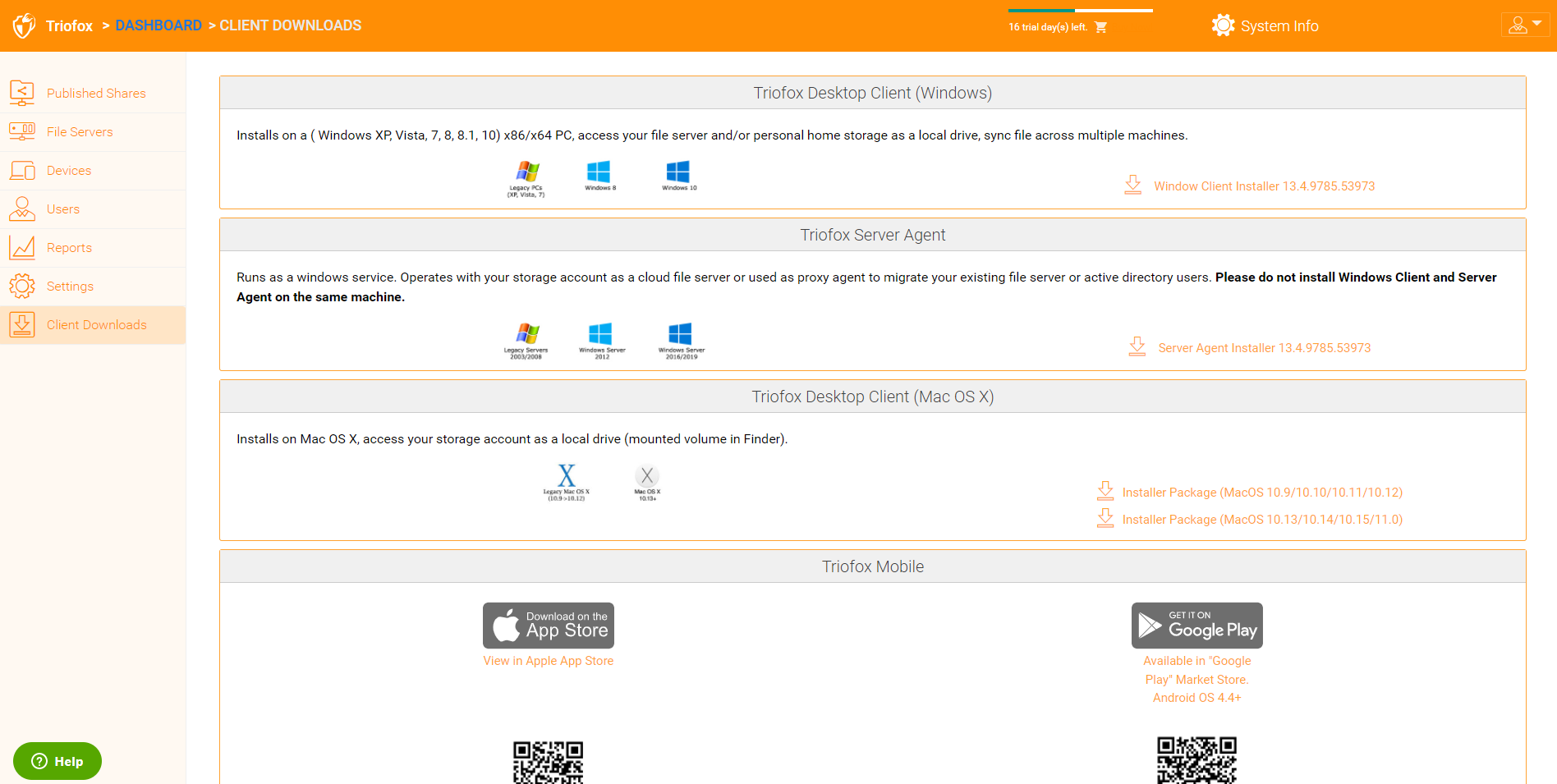Click the Client Downloads sidebar icon
This screenshot has height=784, width=1557.
(22, 324)
